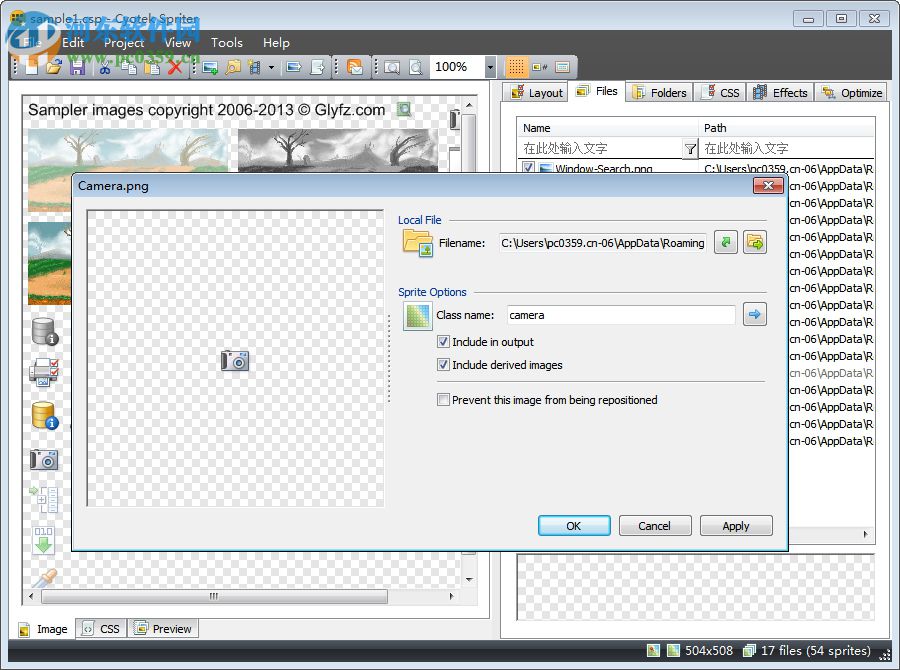Image resolution: width=900 pixels, height=670 pixels.
Task: Uncheck Include derived images
Action: click(443, 365)
